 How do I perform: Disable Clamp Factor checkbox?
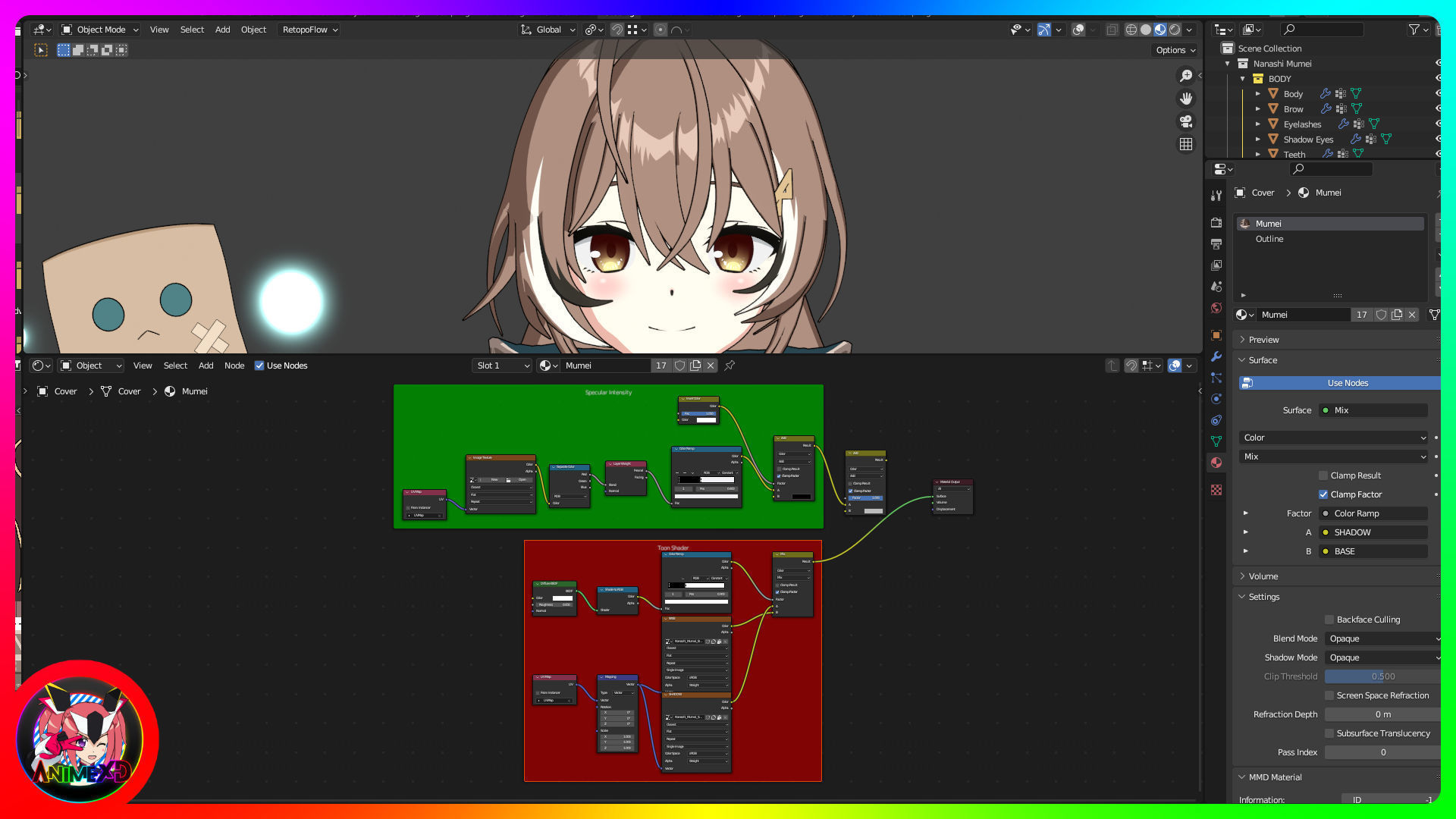(x=1323, y=494)
